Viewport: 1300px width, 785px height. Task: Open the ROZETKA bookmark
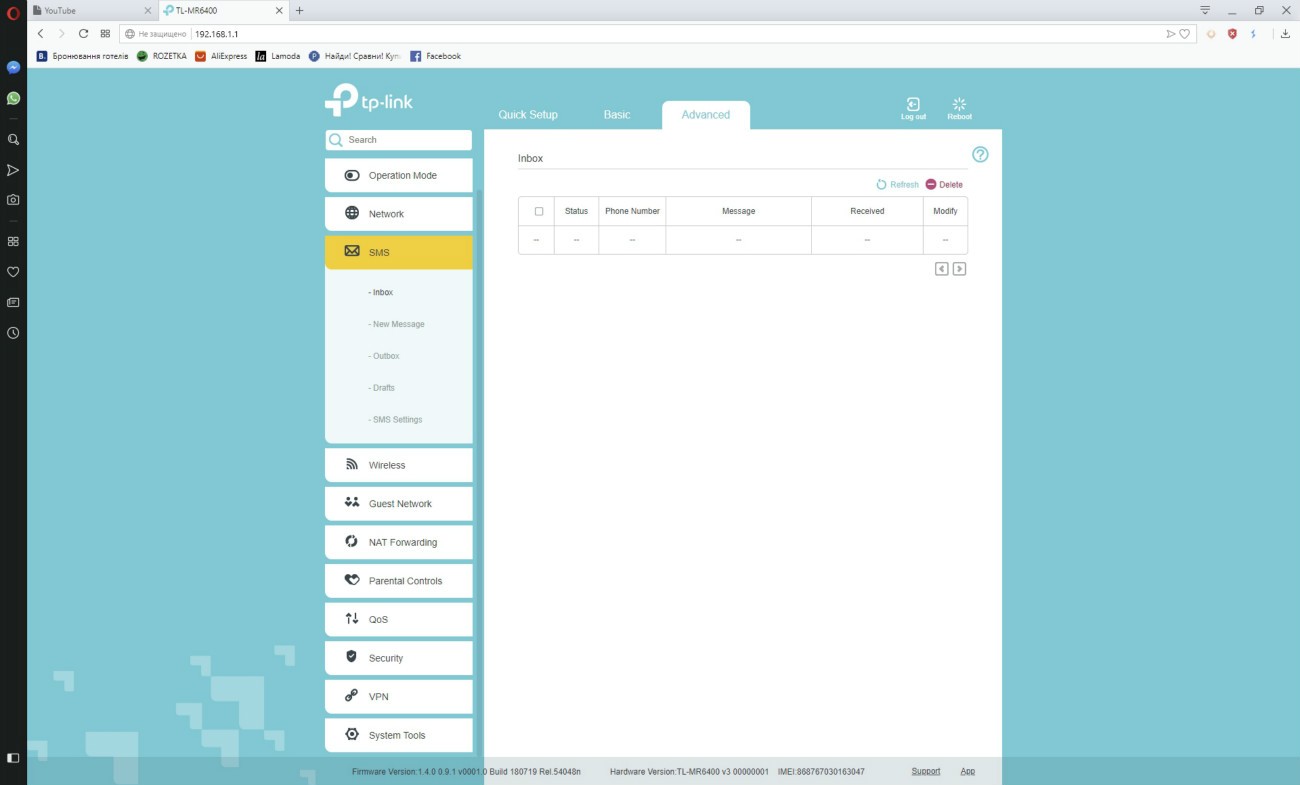click(162, 56)
